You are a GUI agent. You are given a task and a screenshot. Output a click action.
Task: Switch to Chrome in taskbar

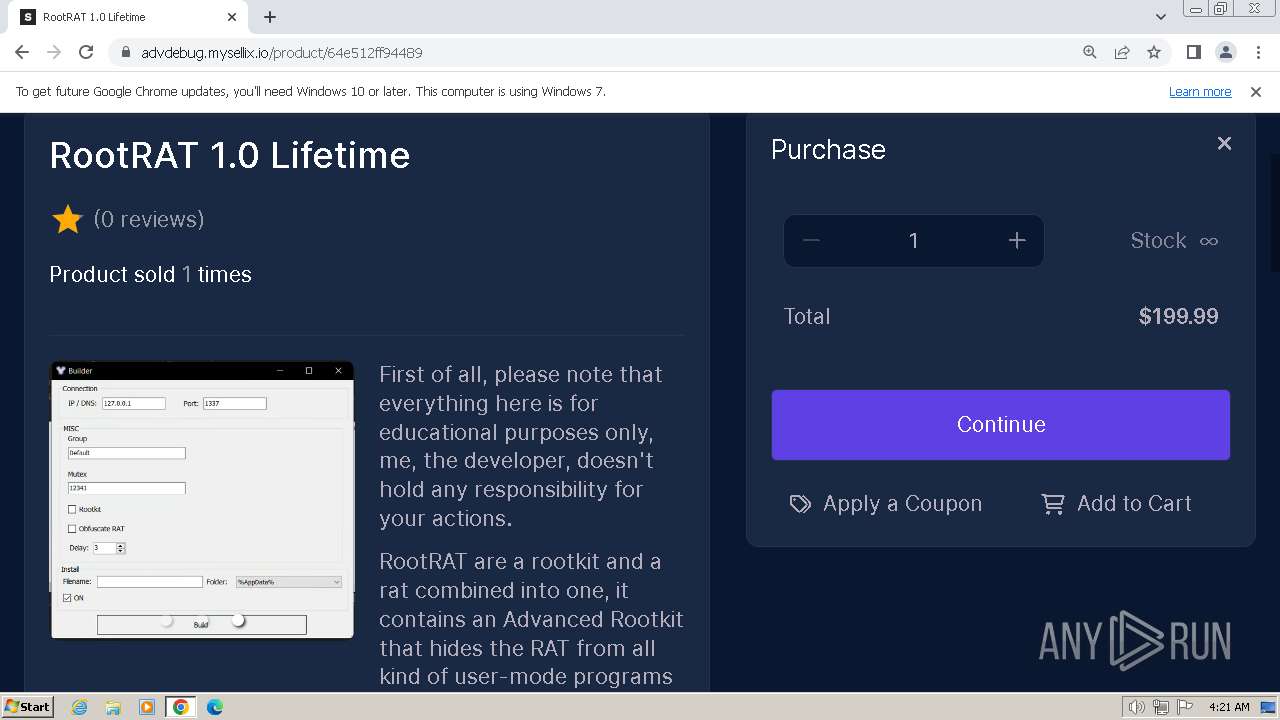point(181,707)
